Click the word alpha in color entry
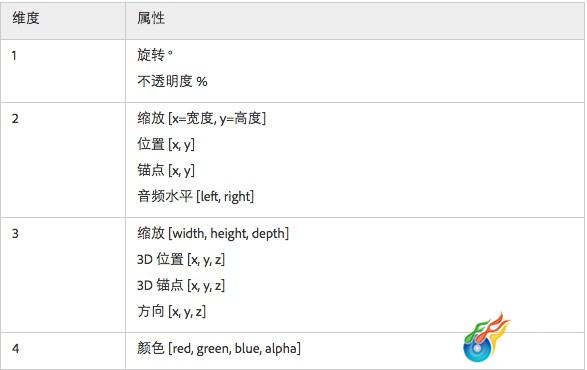Image resolution: width=587 pixels, height=370 pixels. [x=281, y=349]
